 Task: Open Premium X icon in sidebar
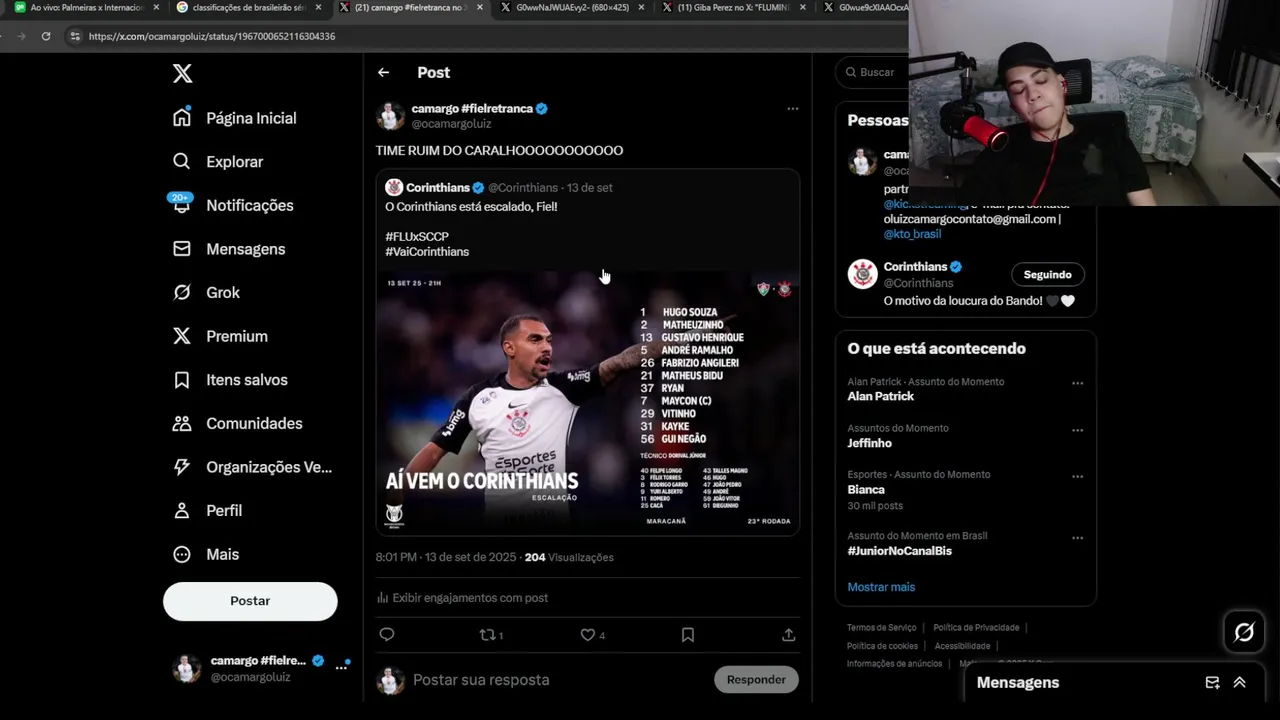point(181,336)
